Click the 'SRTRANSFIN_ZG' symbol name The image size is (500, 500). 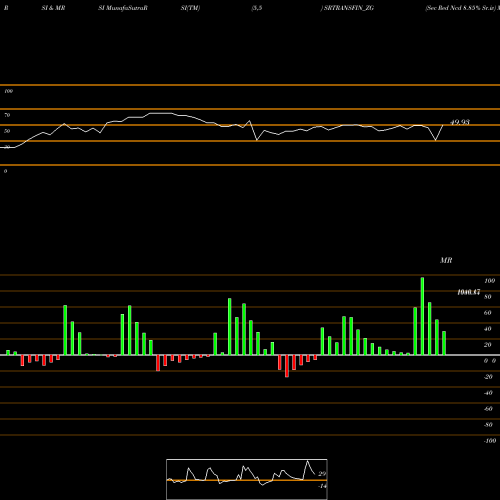click(349, 8)
